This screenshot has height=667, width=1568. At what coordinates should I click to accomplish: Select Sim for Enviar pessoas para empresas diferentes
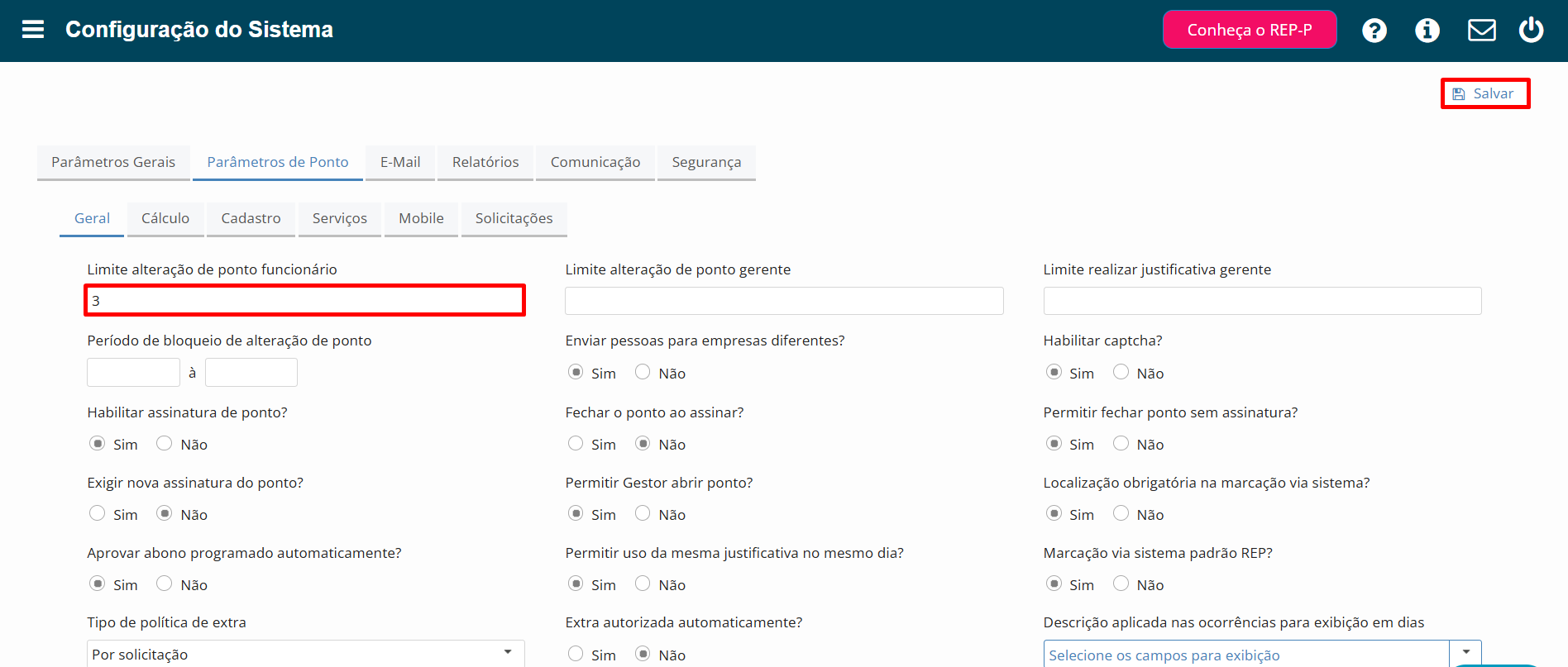click(576, 372)
